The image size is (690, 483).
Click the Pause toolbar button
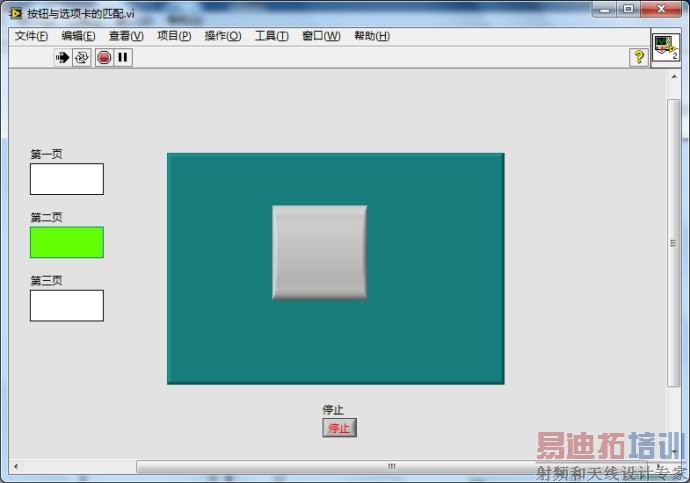coord(123,58)
